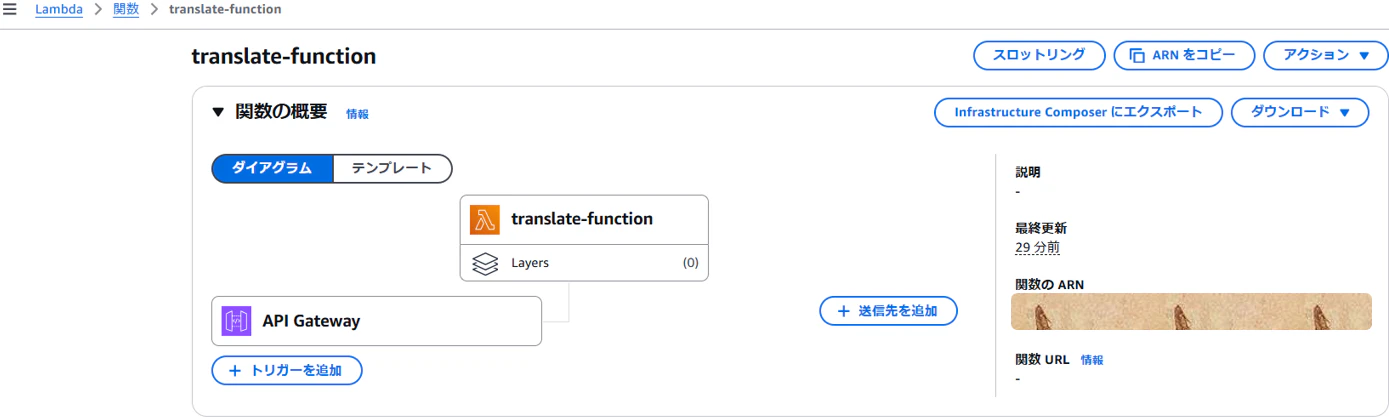Image resolution: width=1389 pixels, height=417 pixels.
Task: Export to Infrastructure Composer
Action: pyautogui.click(x=1078, y=112)
